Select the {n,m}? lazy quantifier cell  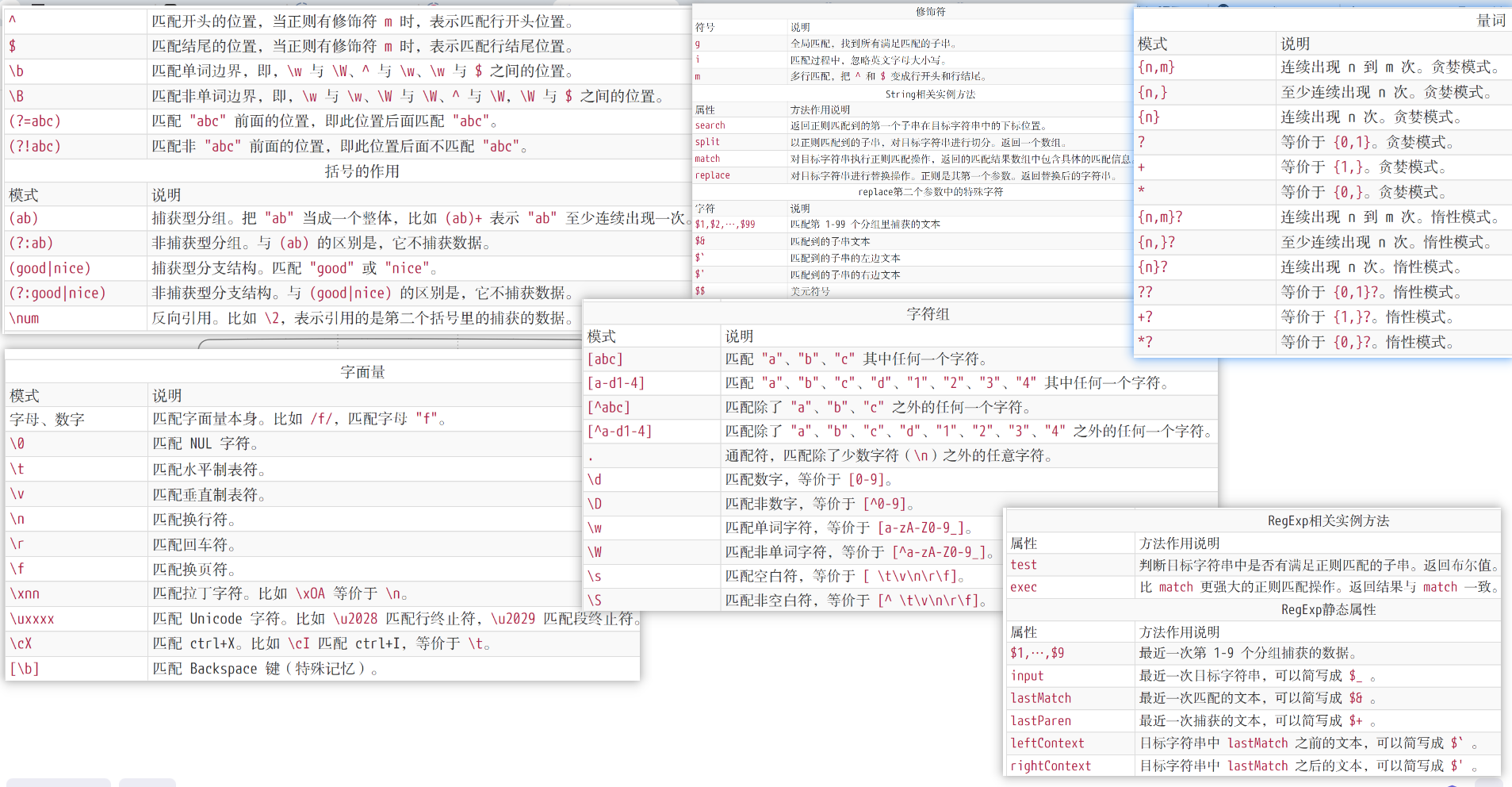(1161, 217)
